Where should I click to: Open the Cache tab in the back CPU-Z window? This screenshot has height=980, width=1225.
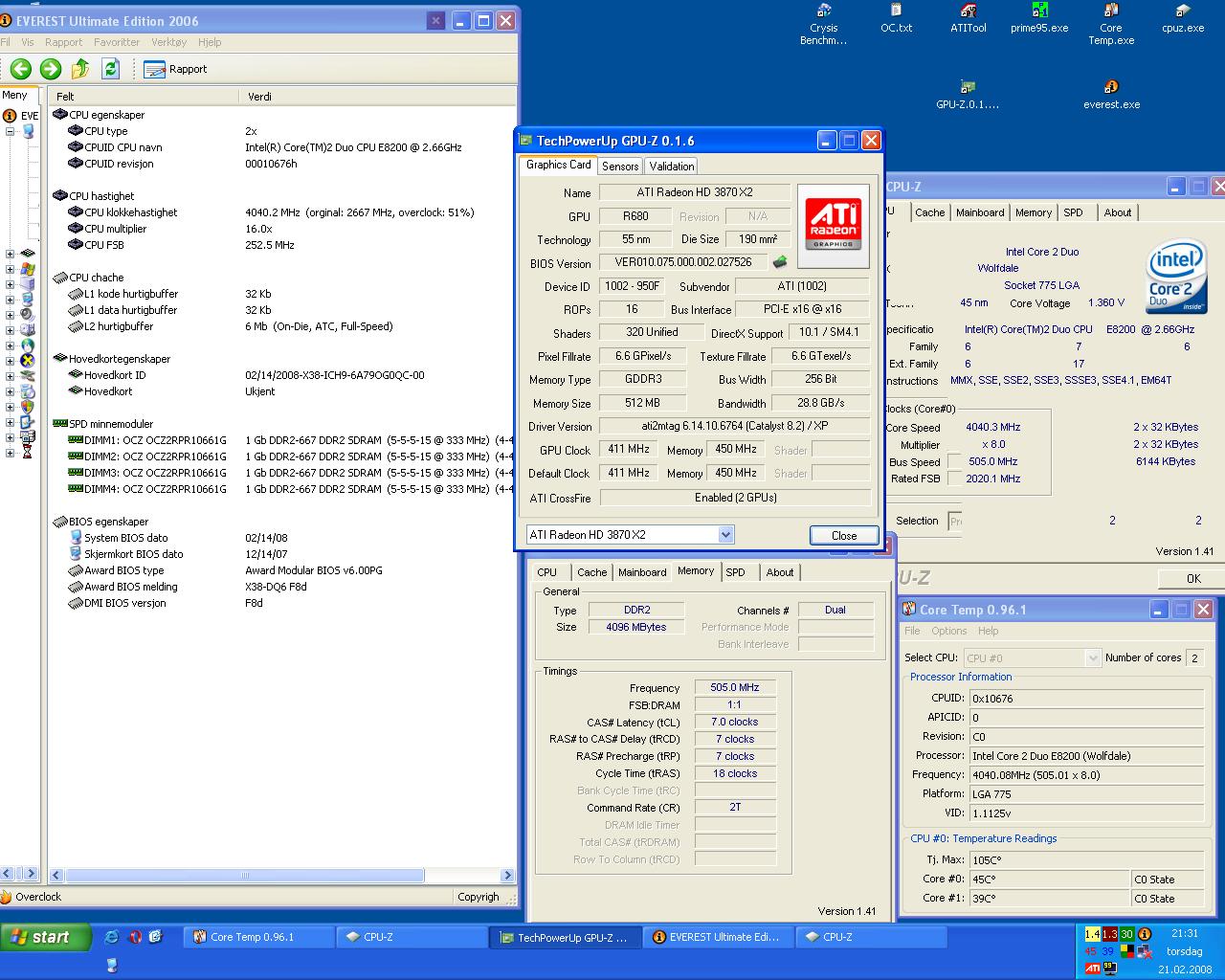(929, 212)
